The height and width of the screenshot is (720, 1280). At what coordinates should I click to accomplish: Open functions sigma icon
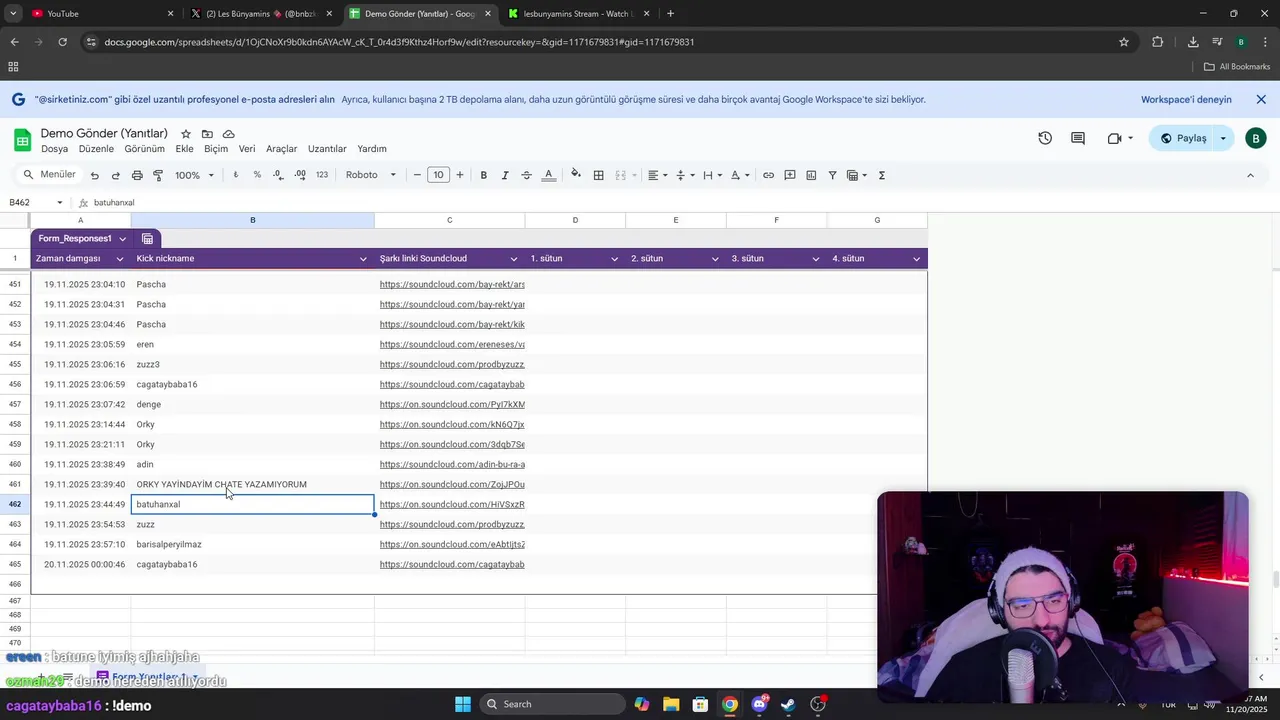click(x=881, y=175)
